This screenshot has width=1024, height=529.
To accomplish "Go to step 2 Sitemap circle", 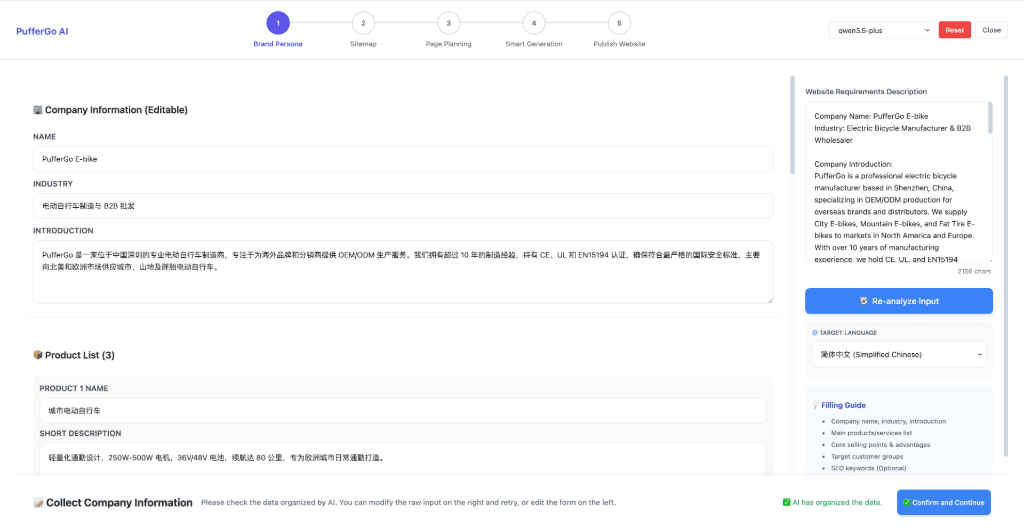I will tap(363, 24).
